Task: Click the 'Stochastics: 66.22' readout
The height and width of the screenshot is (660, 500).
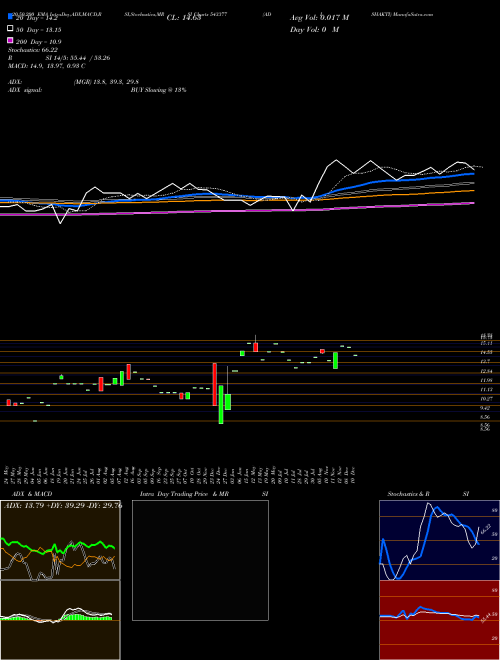Action: tap(33, 50)
